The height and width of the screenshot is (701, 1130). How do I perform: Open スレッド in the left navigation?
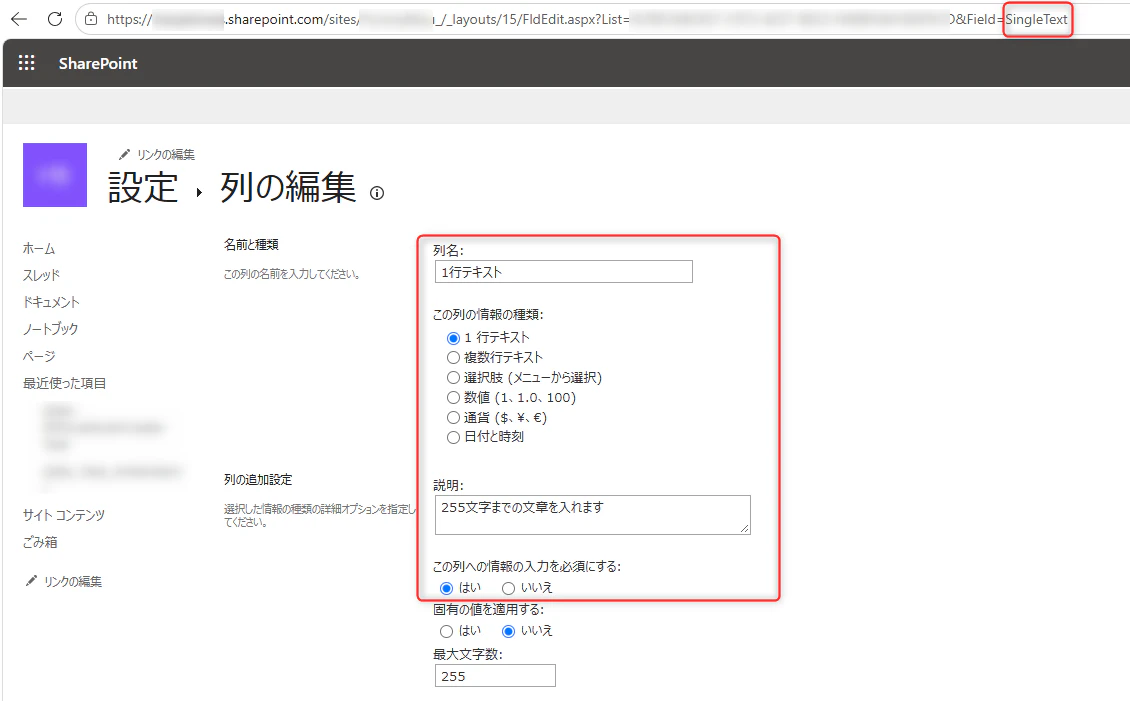tap(41, 275)
